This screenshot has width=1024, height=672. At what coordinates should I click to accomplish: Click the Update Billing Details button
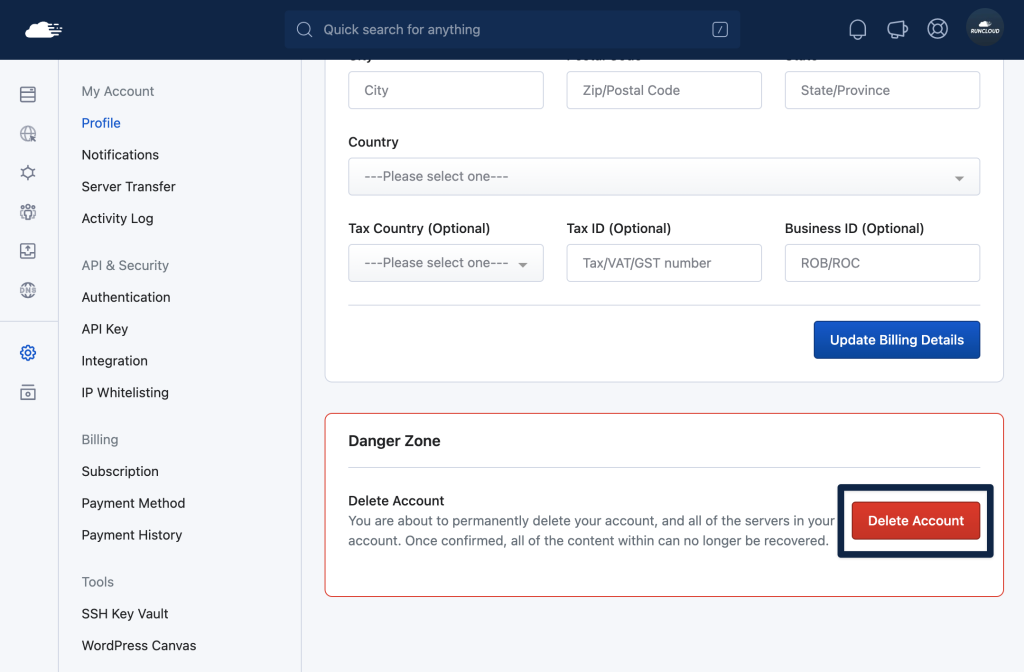tap(897, 340)
